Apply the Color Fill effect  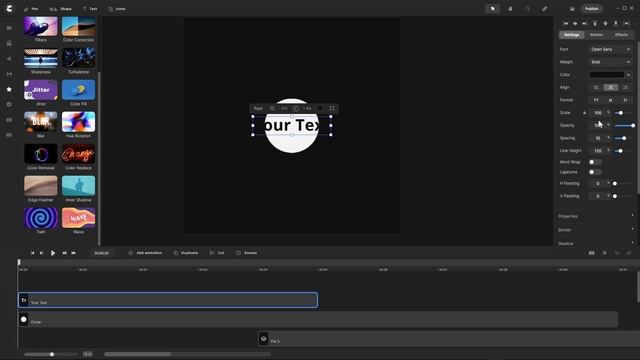(78, 90)
